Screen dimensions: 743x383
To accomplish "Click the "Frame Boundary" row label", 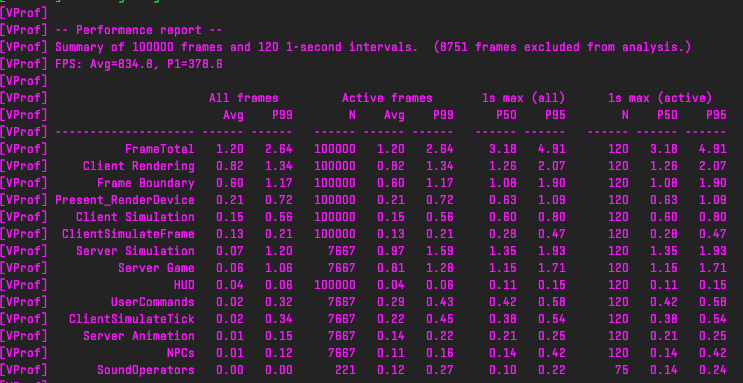I will [x=146, y=183].
